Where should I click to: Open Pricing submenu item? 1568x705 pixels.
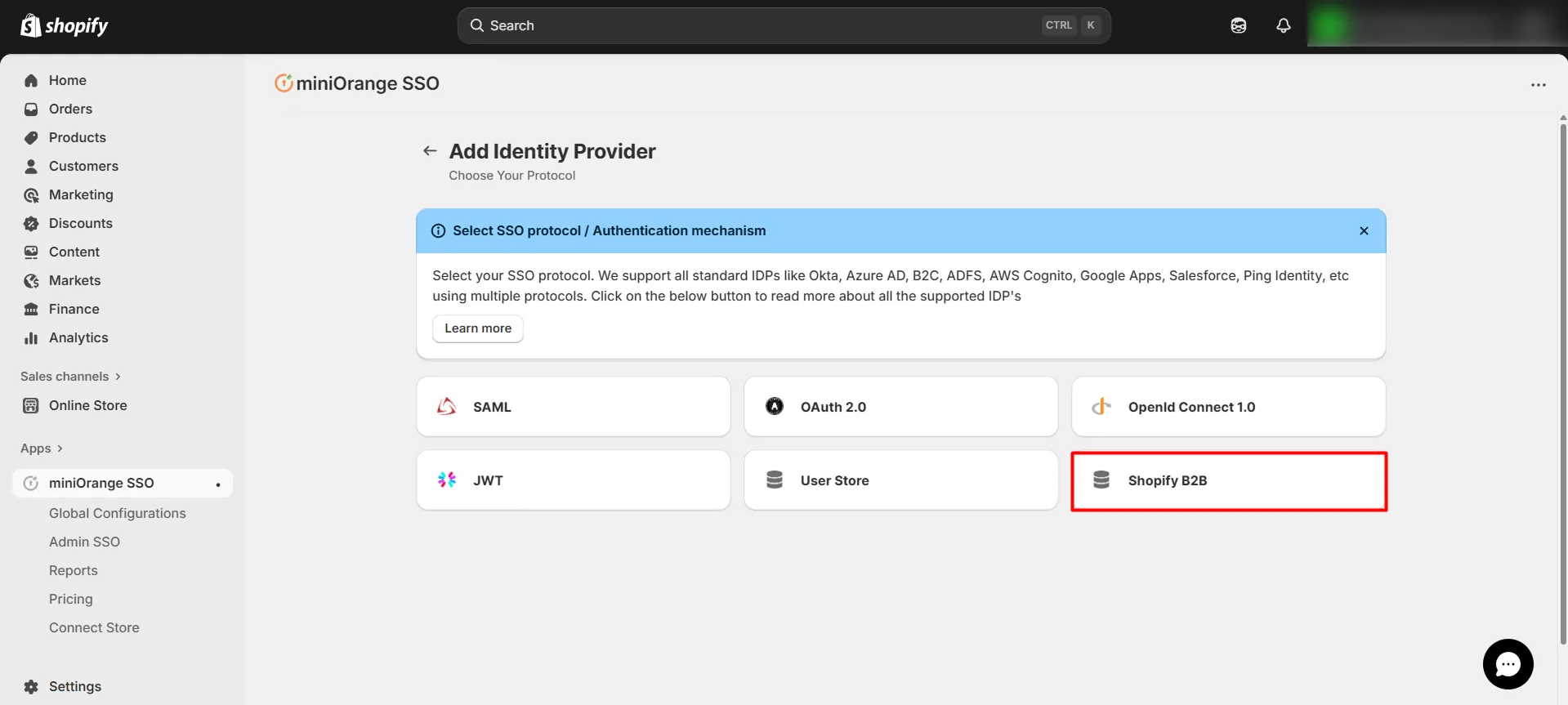tap(71, 599)
